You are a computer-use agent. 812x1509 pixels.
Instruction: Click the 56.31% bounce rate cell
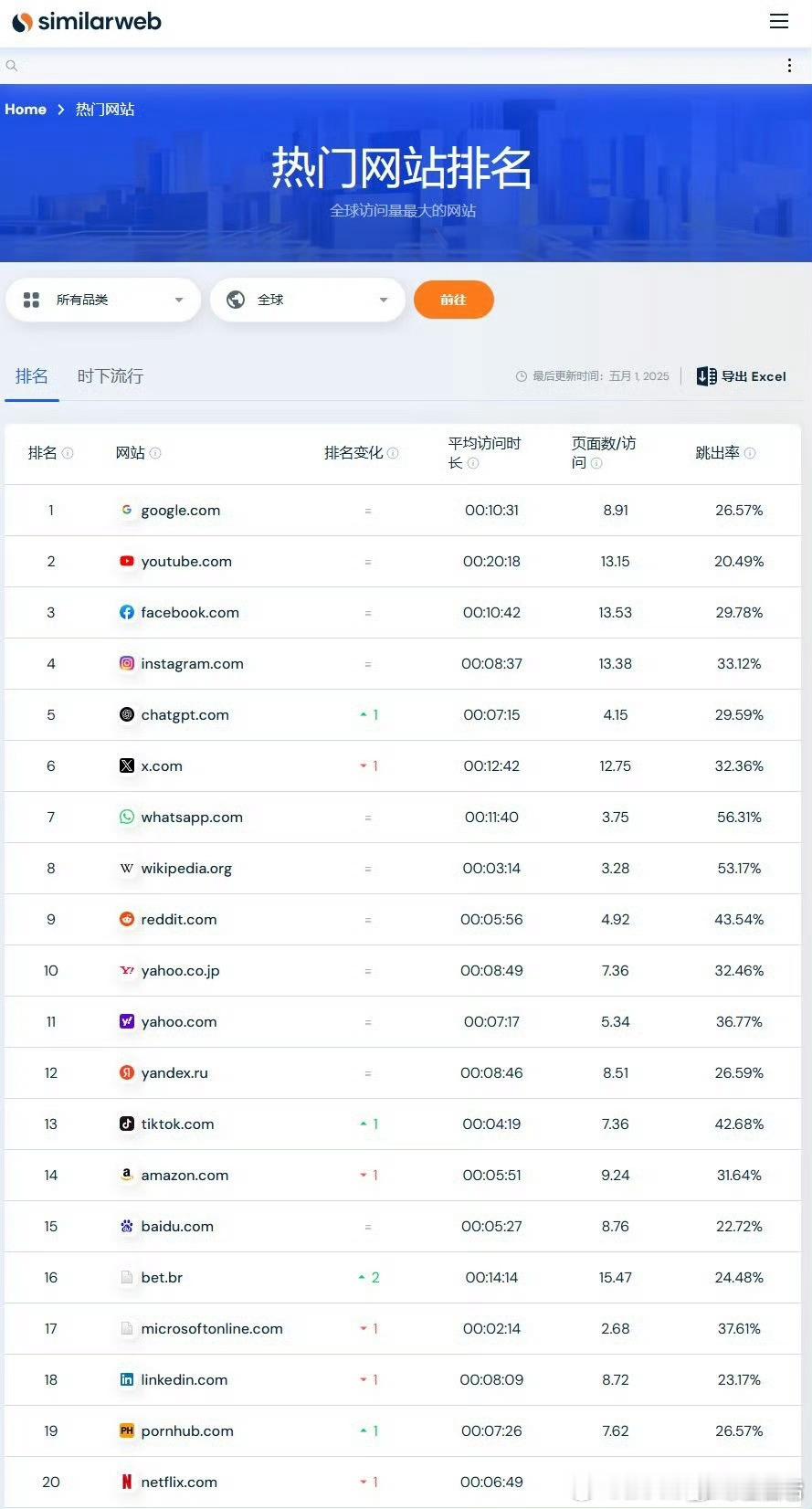click(739, 818)
